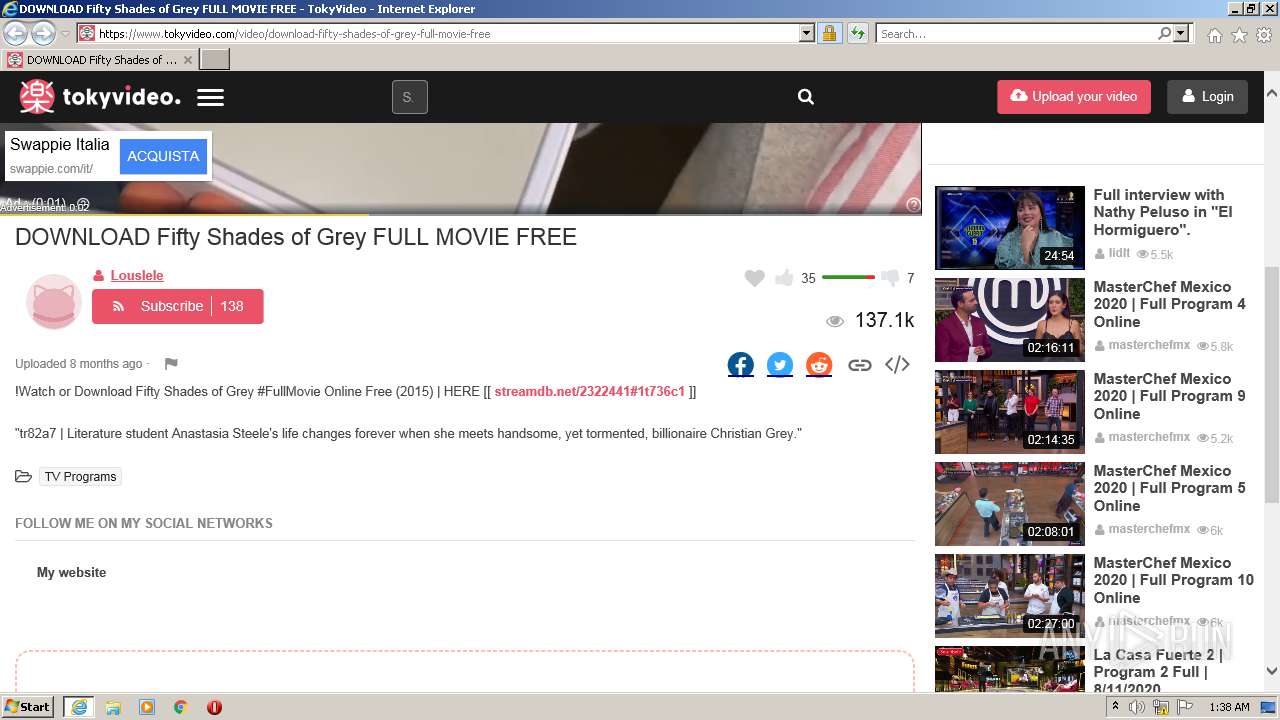Copy the video link via chain icon

[859, 365]
